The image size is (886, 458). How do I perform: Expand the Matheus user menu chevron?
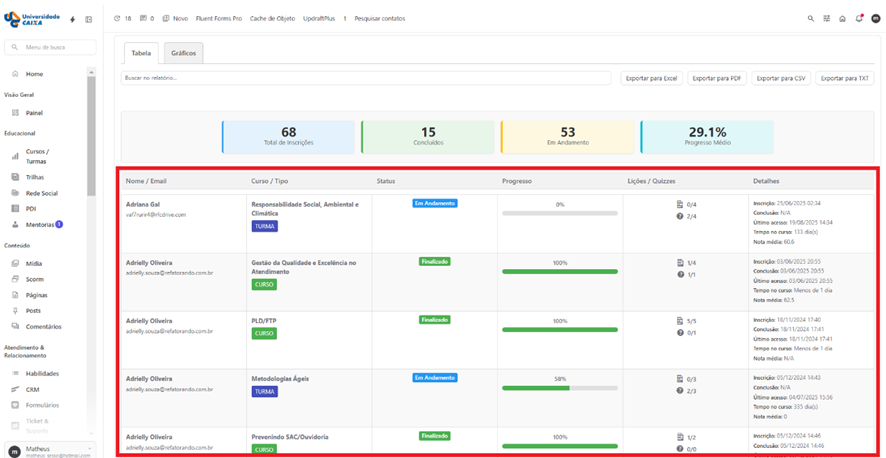pos(90,449)
